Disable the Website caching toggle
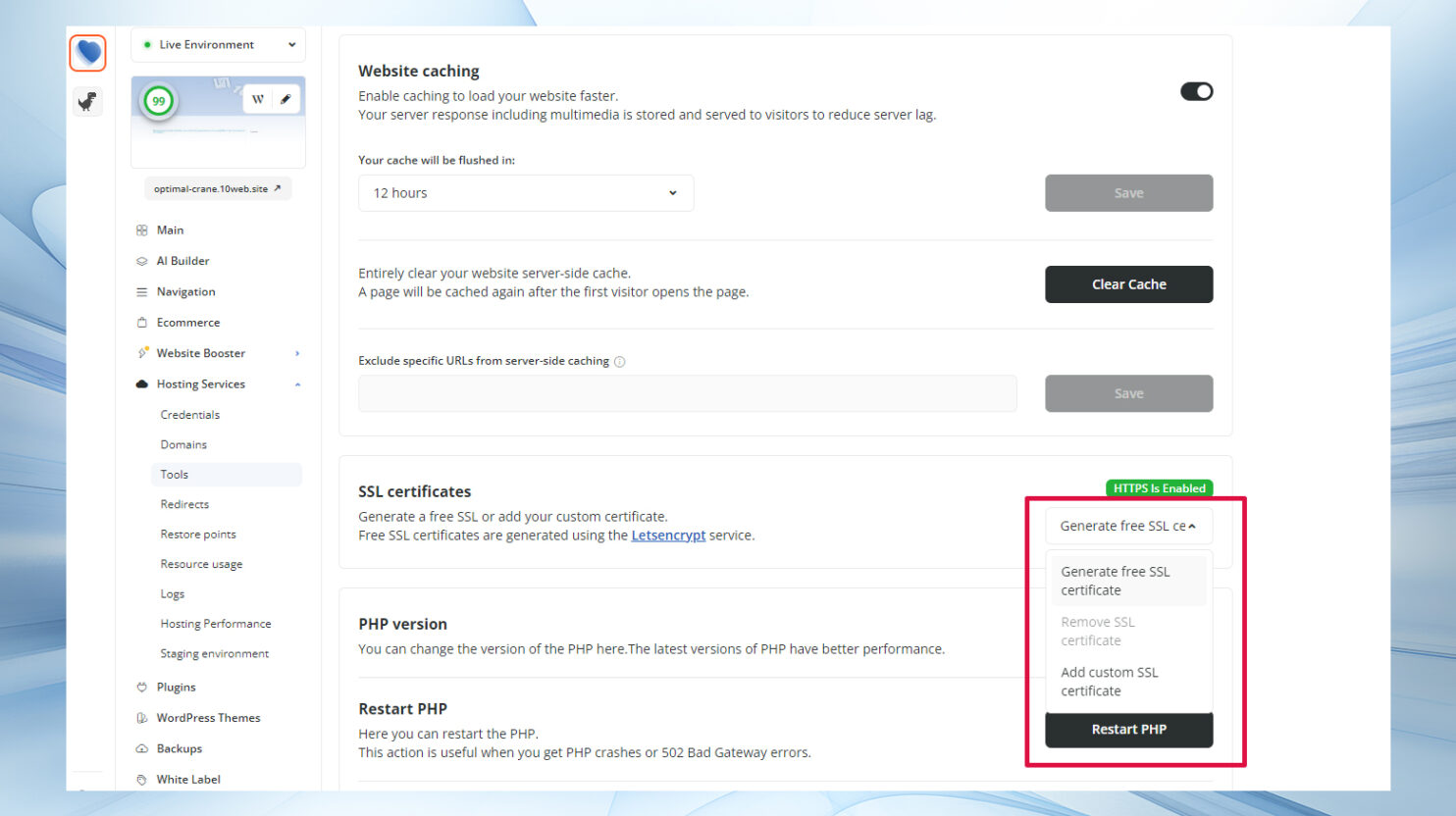This screenshot has width=1456, height=816. click(1196, 90)
